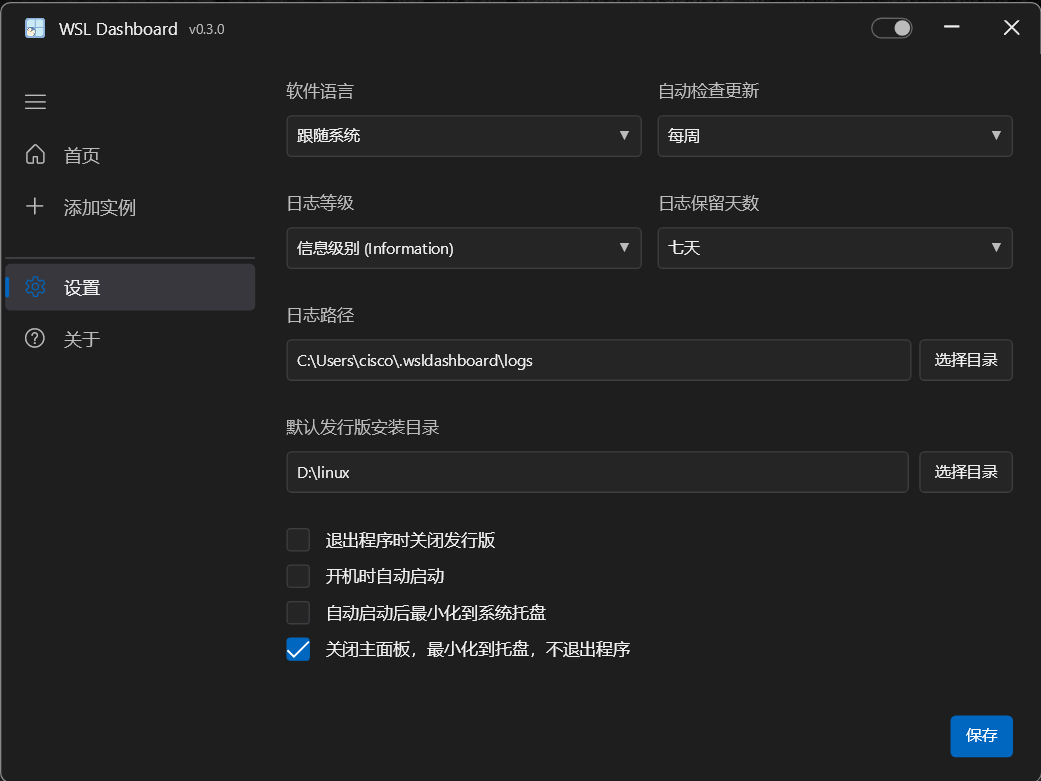
Task: Click the question mark icon beside 关于
Action: pos(35,338)
